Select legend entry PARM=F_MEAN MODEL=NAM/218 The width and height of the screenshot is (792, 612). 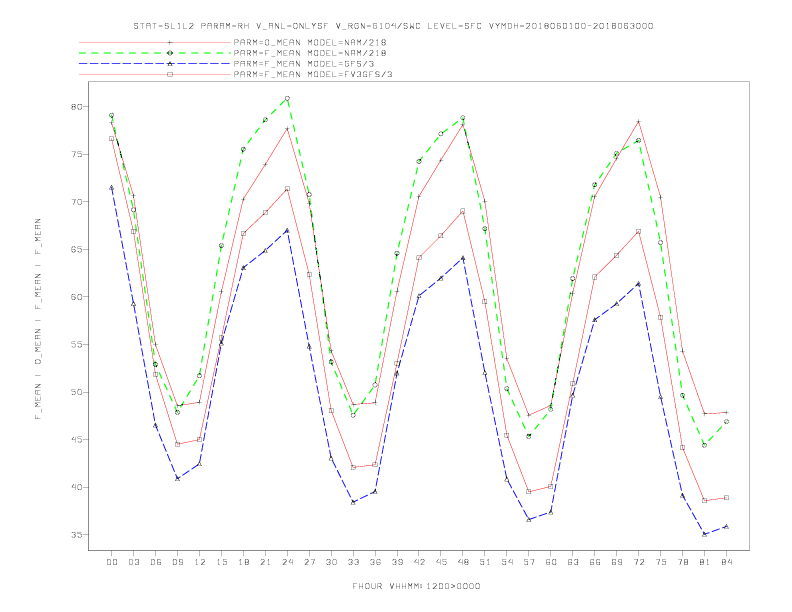310,53
